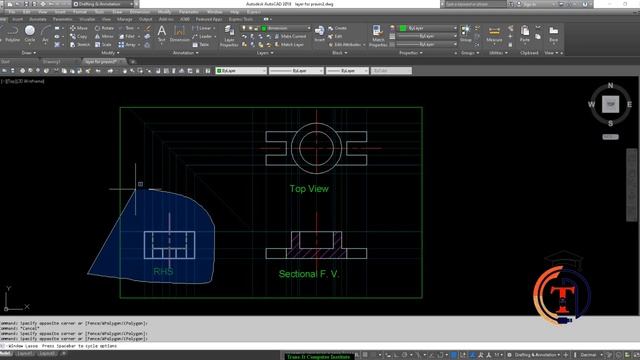
Task: Click the Paste clipboard tool
Action: point(525,34)
